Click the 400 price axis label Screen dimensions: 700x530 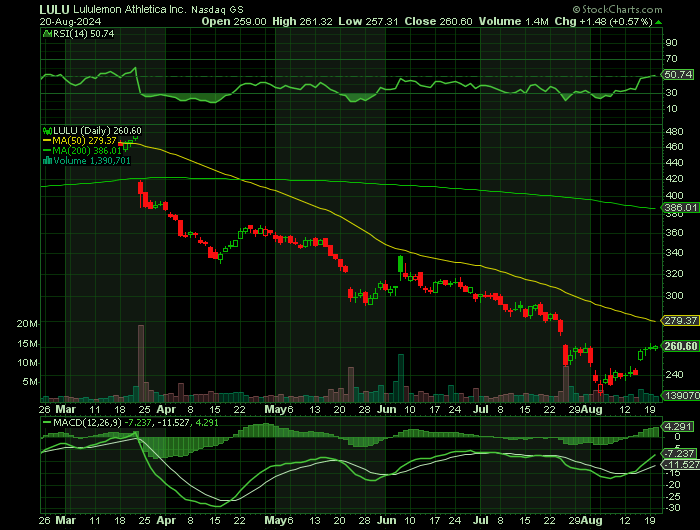tap(674, 196)
